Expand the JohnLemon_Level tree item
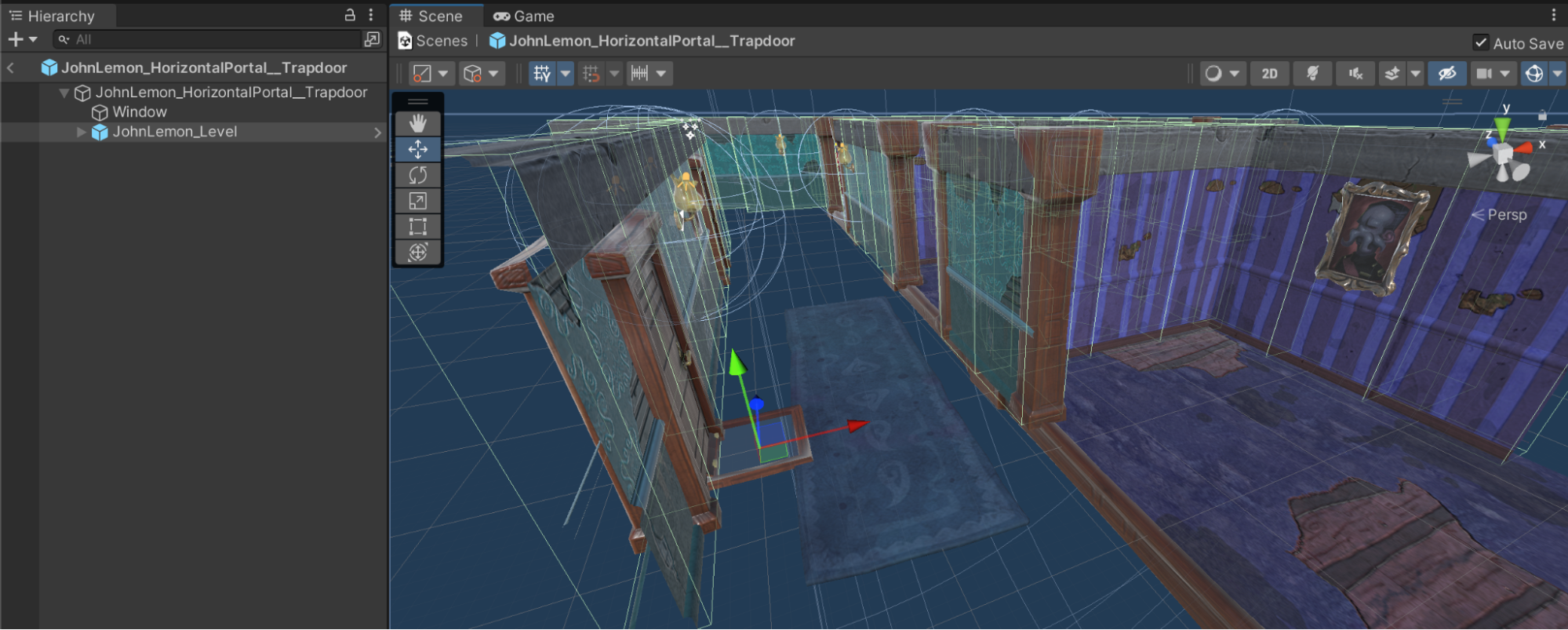 click(81, 133)
